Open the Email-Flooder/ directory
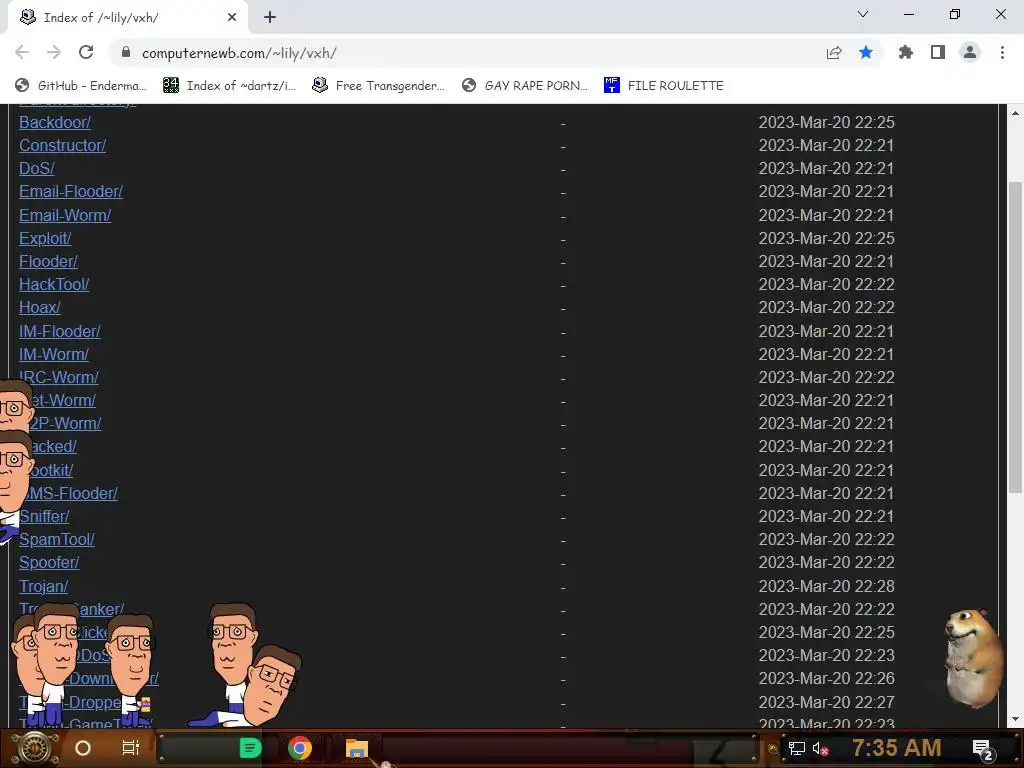1024x768 pixels. pos(71,191)
